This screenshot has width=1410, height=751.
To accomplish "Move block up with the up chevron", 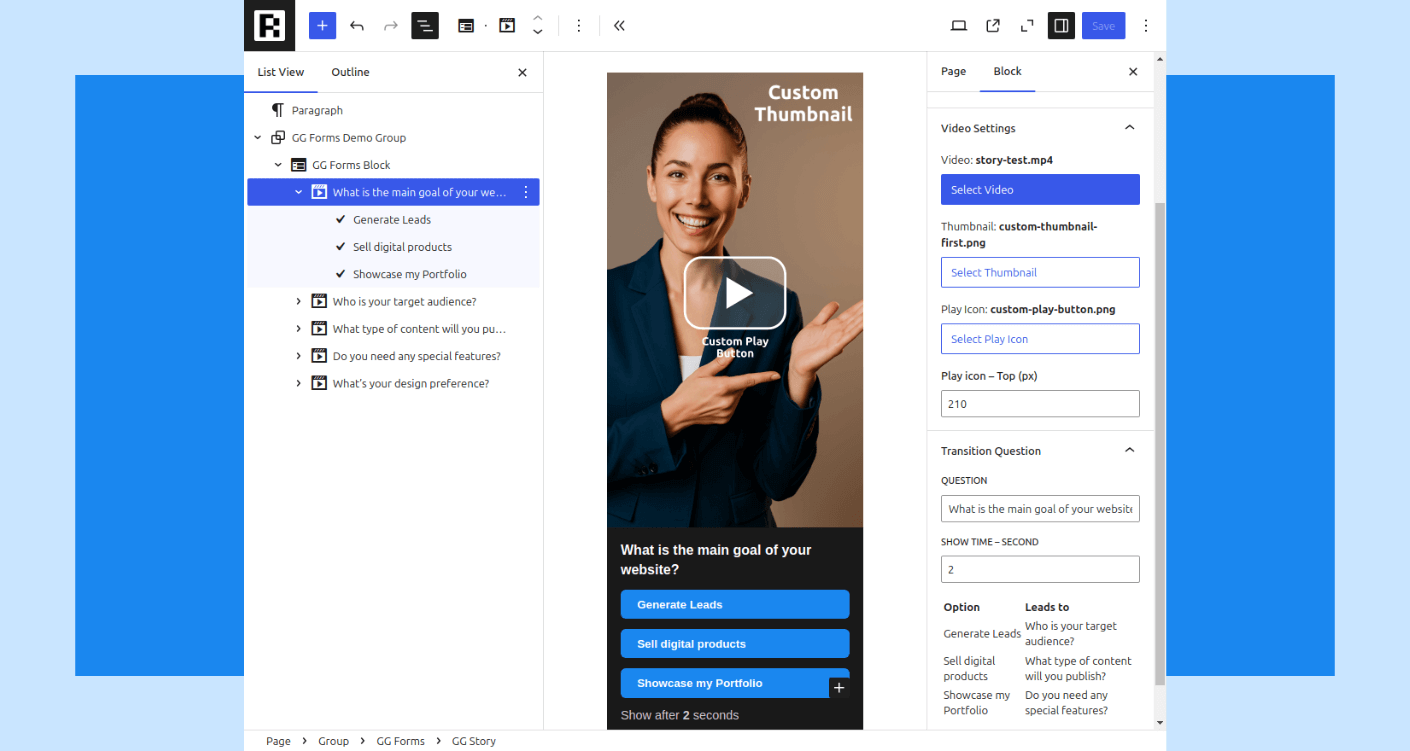I will click(x=538, y=18).
